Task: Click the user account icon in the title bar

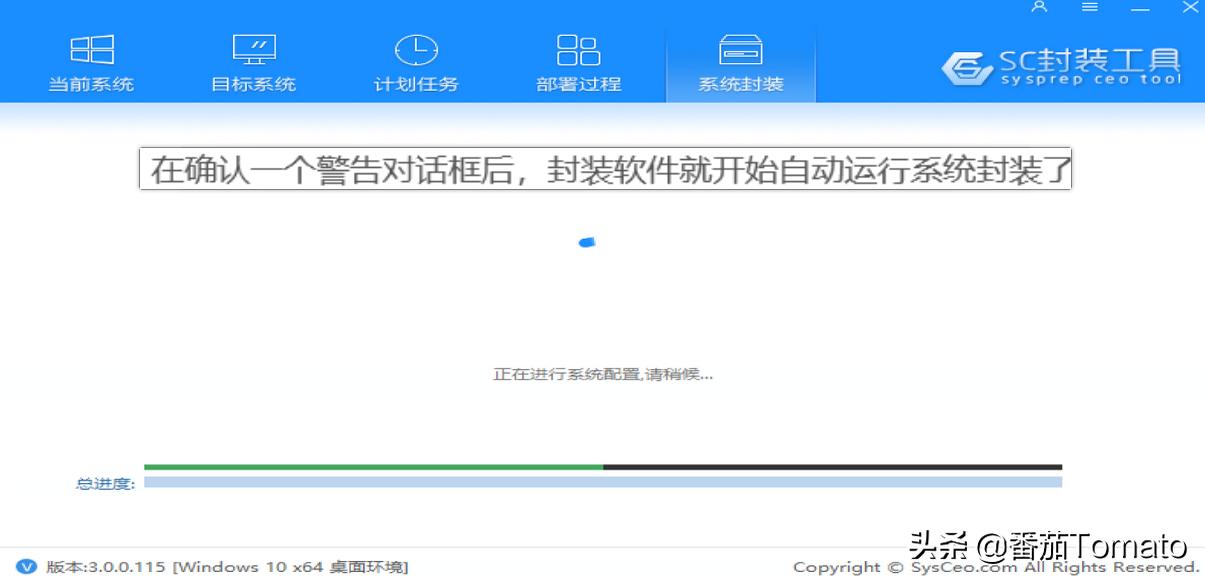Action: pyautogui.click(x=1039, y=7)
